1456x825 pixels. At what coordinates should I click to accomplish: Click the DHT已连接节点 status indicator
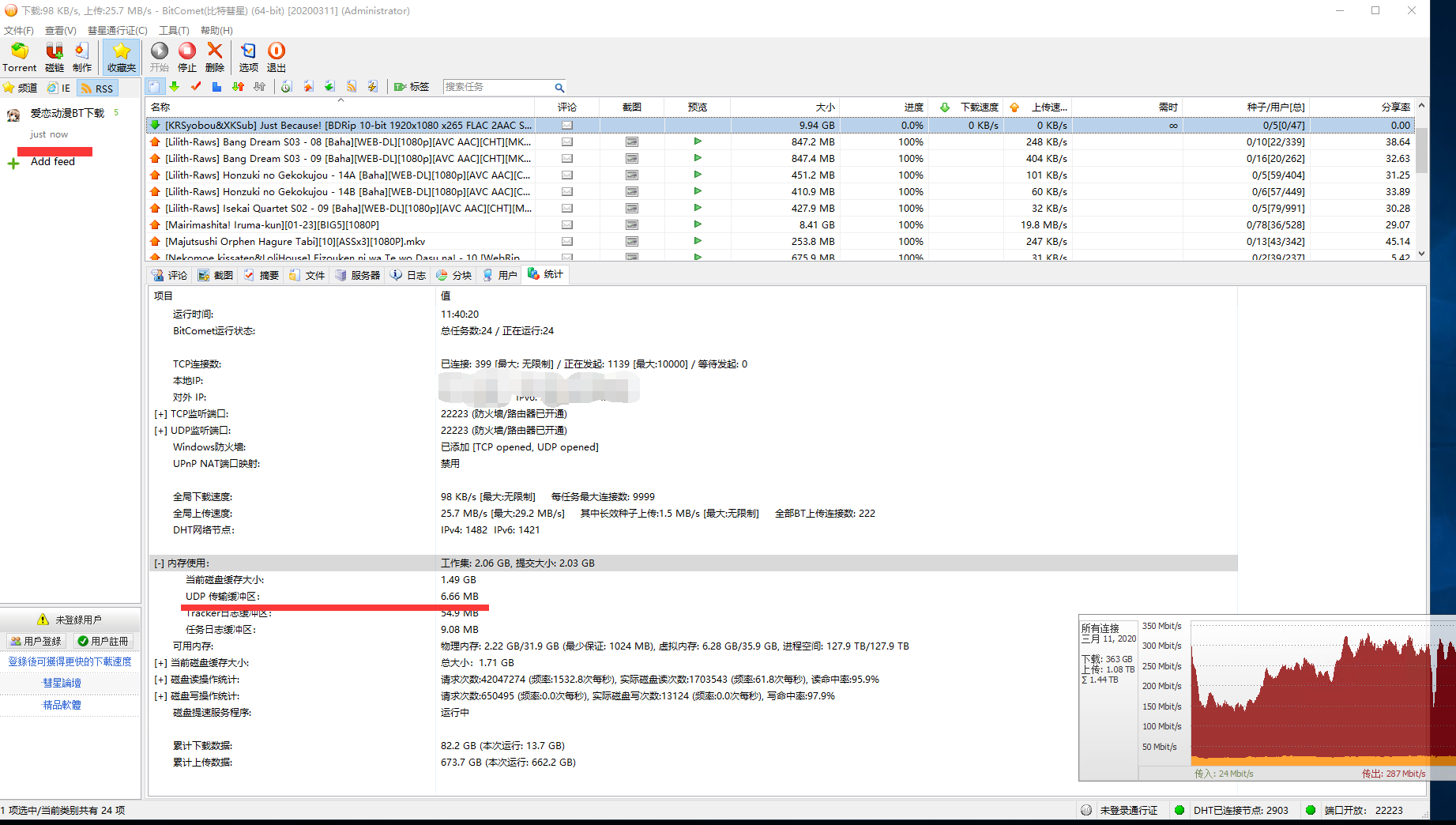1232,810
